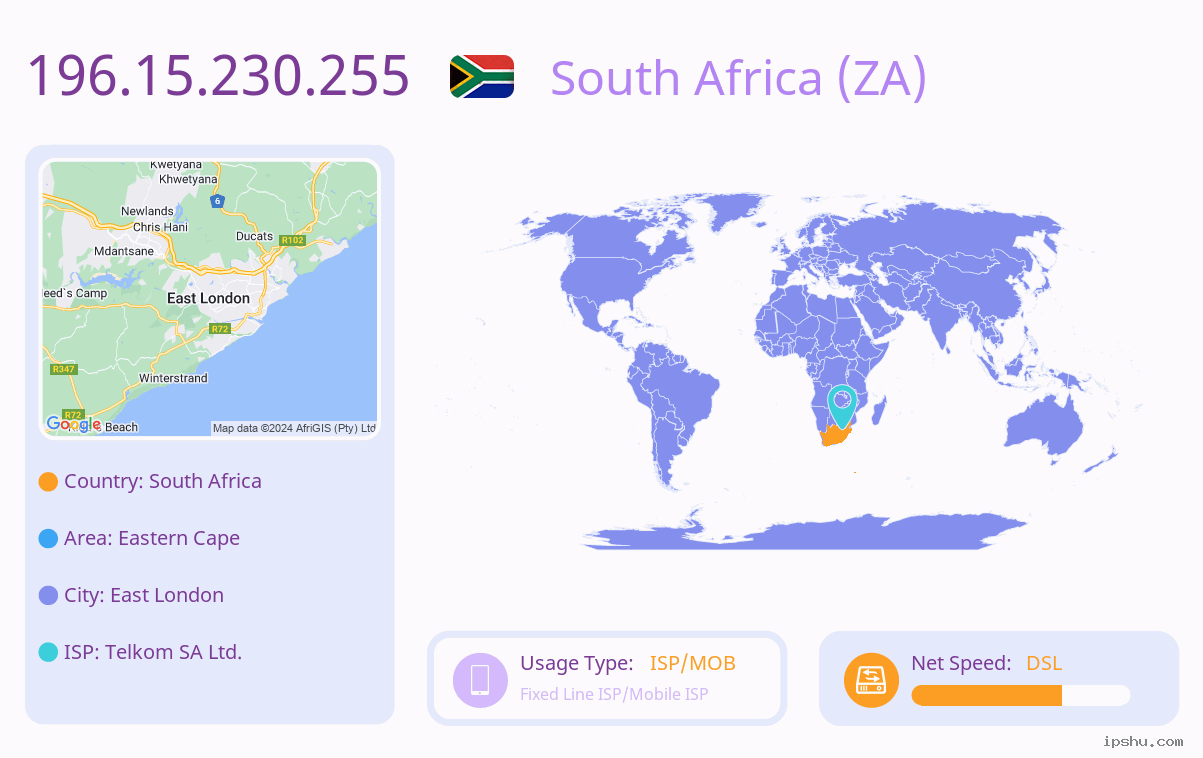The width and height of the screenshot is (1203, 758).
Task: Click the Usage Type ISP/MOB label
Action: pyautogui.click(x=628, y=663)
